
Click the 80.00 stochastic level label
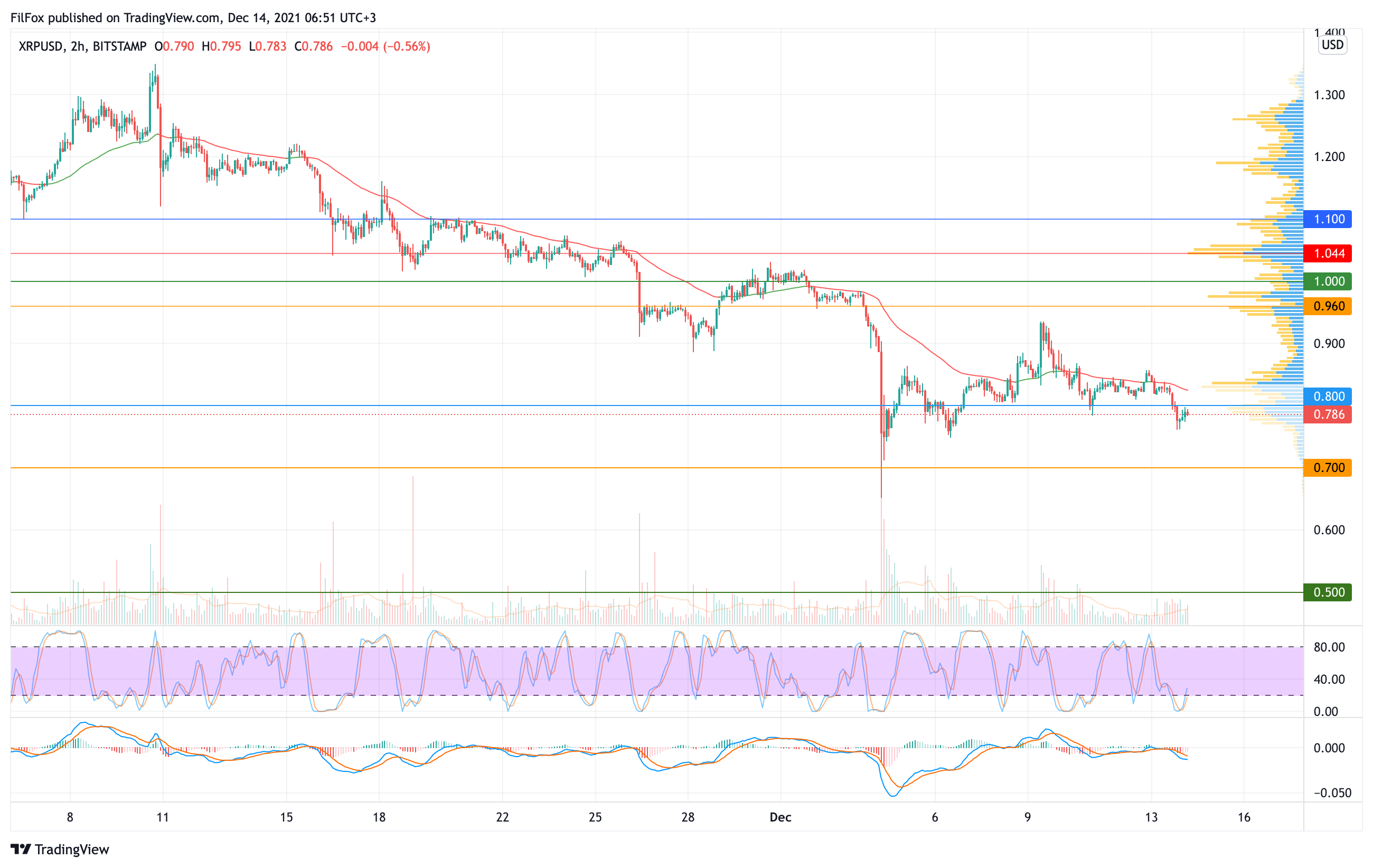tap(1329, 647)
